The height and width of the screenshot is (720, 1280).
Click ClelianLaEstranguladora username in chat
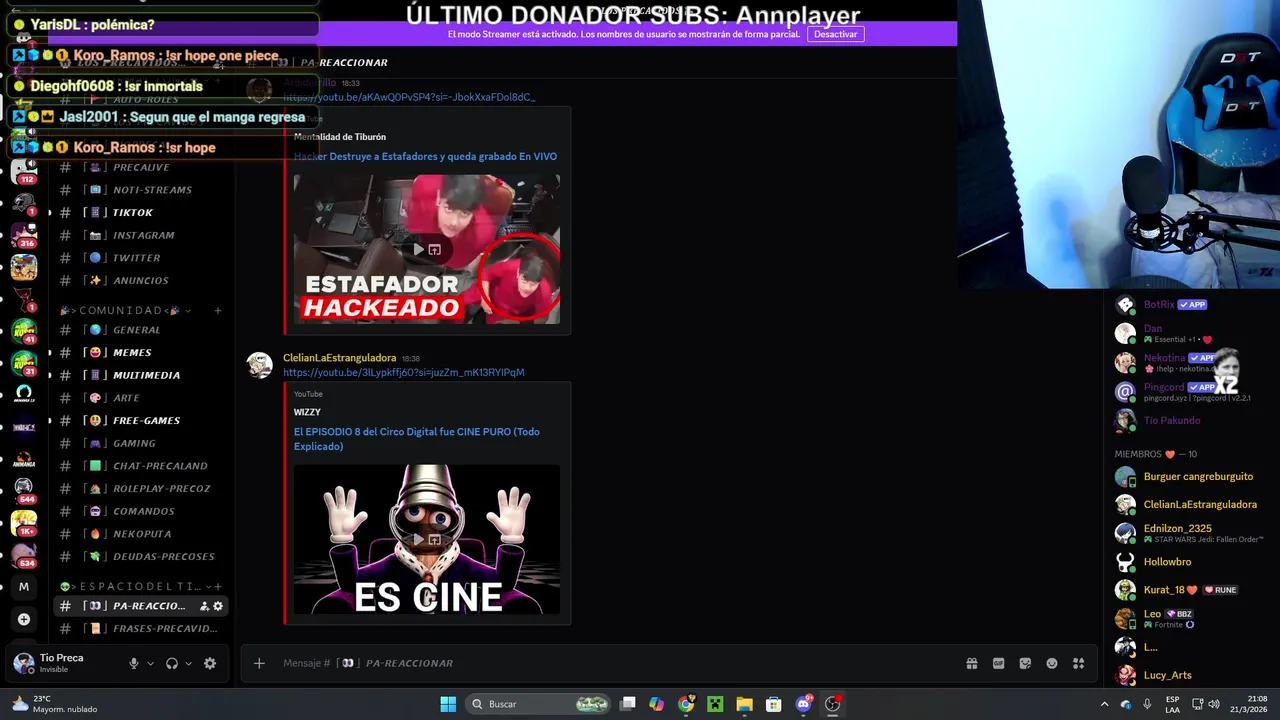(339, 358)
